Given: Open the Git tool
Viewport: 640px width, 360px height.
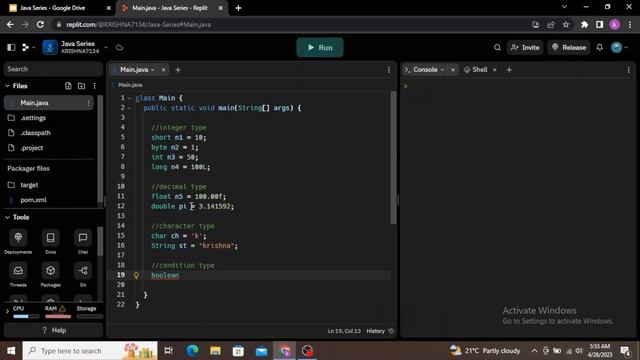Looking at the screenshot, I should 83,275.
